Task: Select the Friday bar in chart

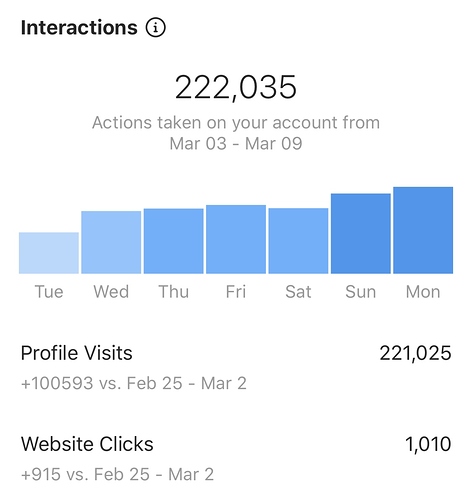Action: (236, 239)
